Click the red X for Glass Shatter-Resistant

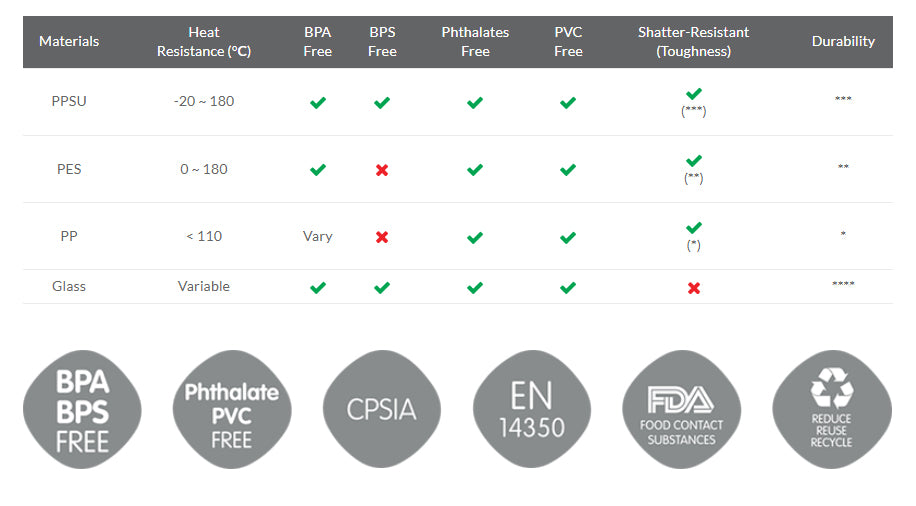click(x=694, y=288)
